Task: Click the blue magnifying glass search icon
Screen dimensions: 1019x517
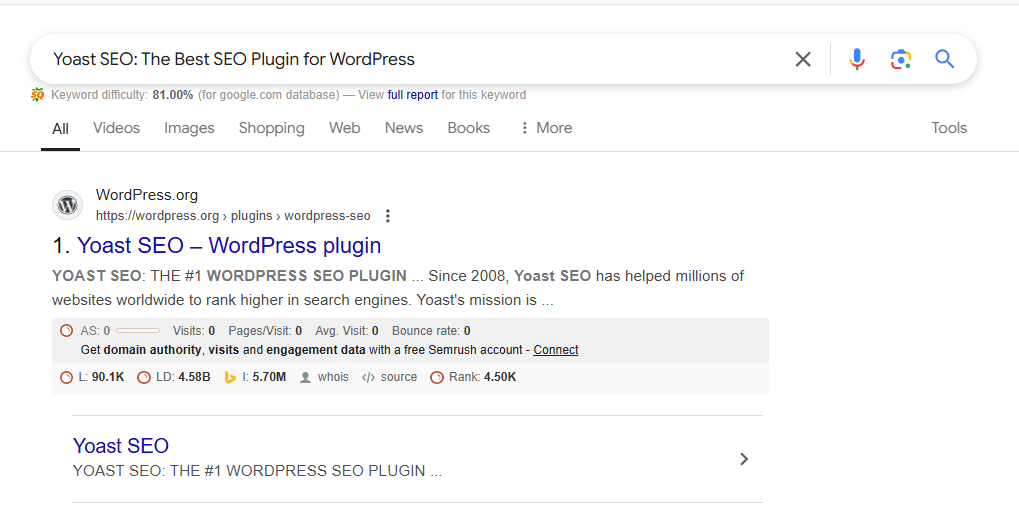Action: 945,60
